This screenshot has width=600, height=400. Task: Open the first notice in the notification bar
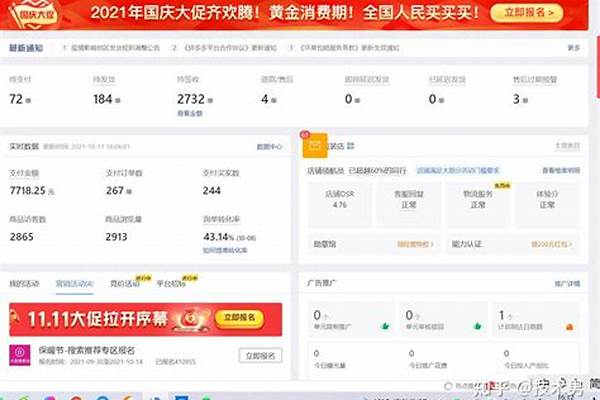tap(115, 48)
